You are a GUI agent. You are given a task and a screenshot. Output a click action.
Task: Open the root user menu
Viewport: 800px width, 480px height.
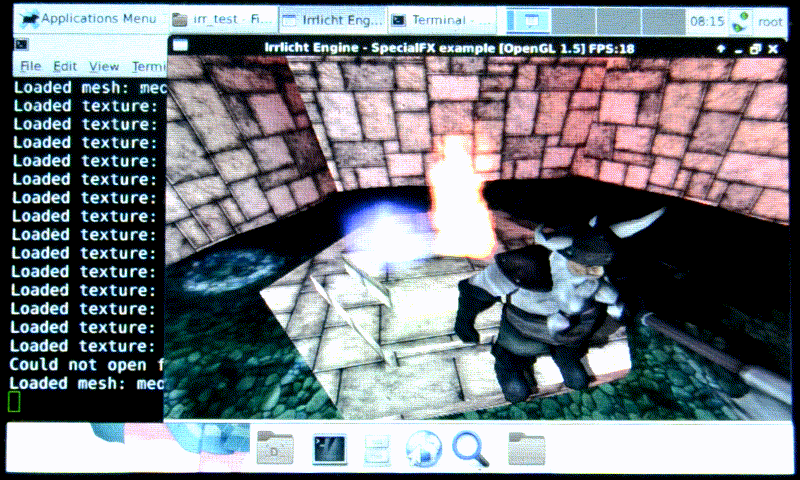[x=769, y=22]
